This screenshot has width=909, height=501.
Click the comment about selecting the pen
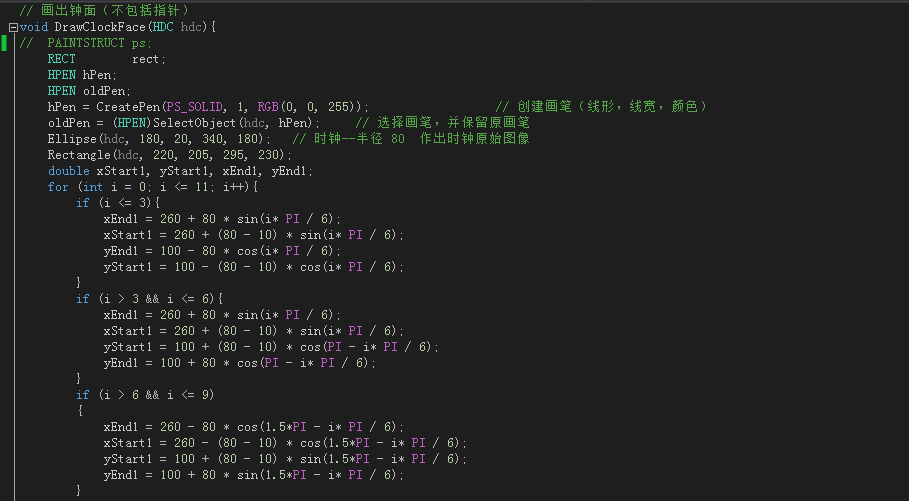coord(442,123)
